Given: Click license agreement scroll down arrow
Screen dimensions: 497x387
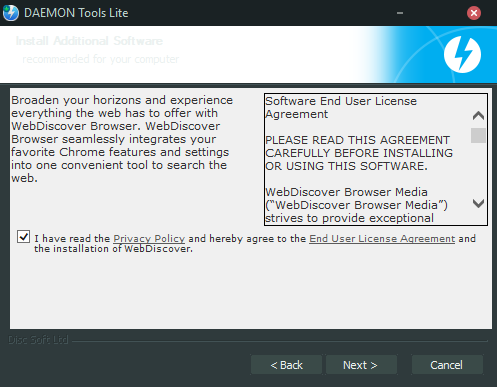Looking at the screenshot, I should point(478,203).
